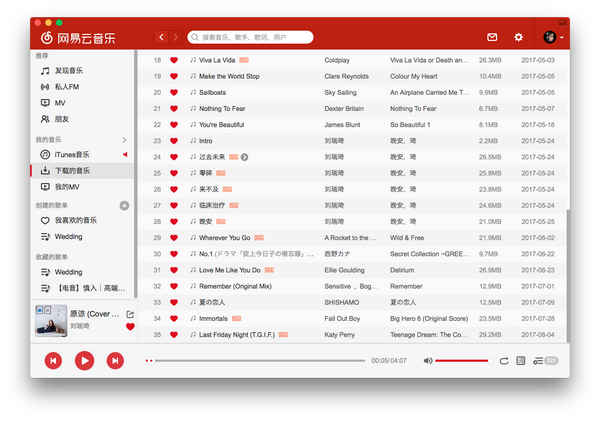
Task: Open the messages mail icon
Action: click(492, 37)
